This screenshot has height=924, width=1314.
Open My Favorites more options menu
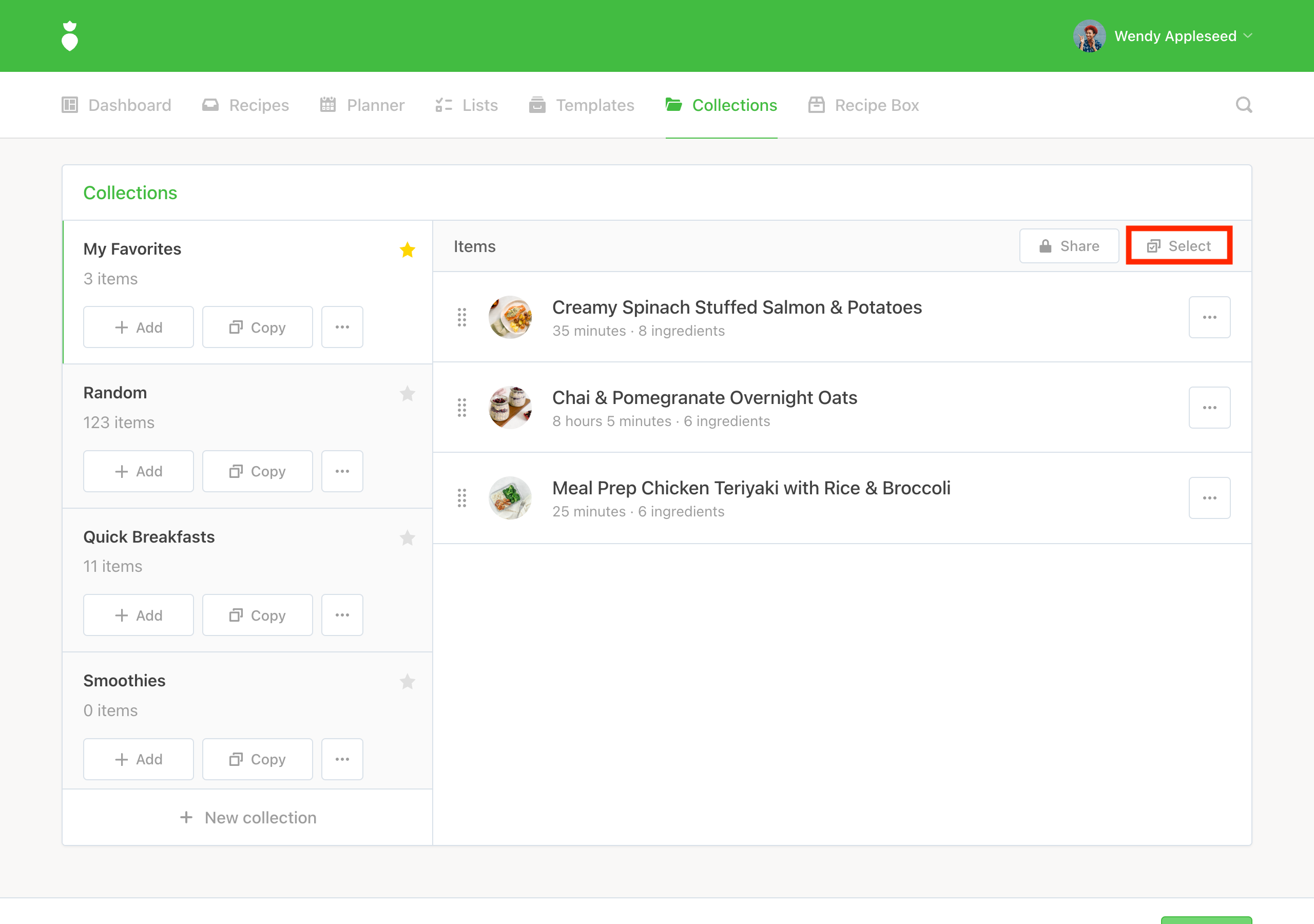click(342, 327)
